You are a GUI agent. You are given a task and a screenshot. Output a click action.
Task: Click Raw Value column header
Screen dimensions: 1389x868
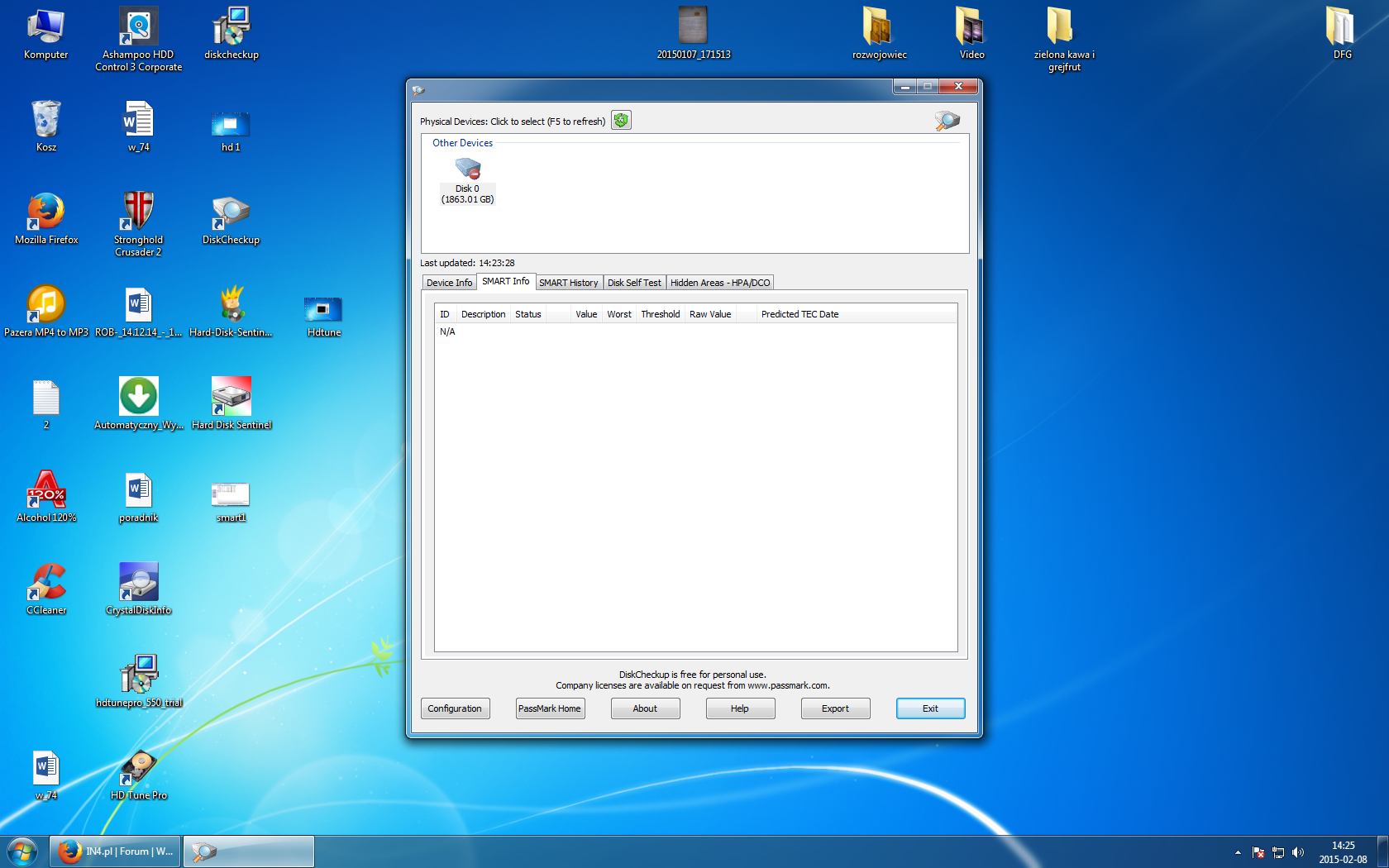click(710, 314)
